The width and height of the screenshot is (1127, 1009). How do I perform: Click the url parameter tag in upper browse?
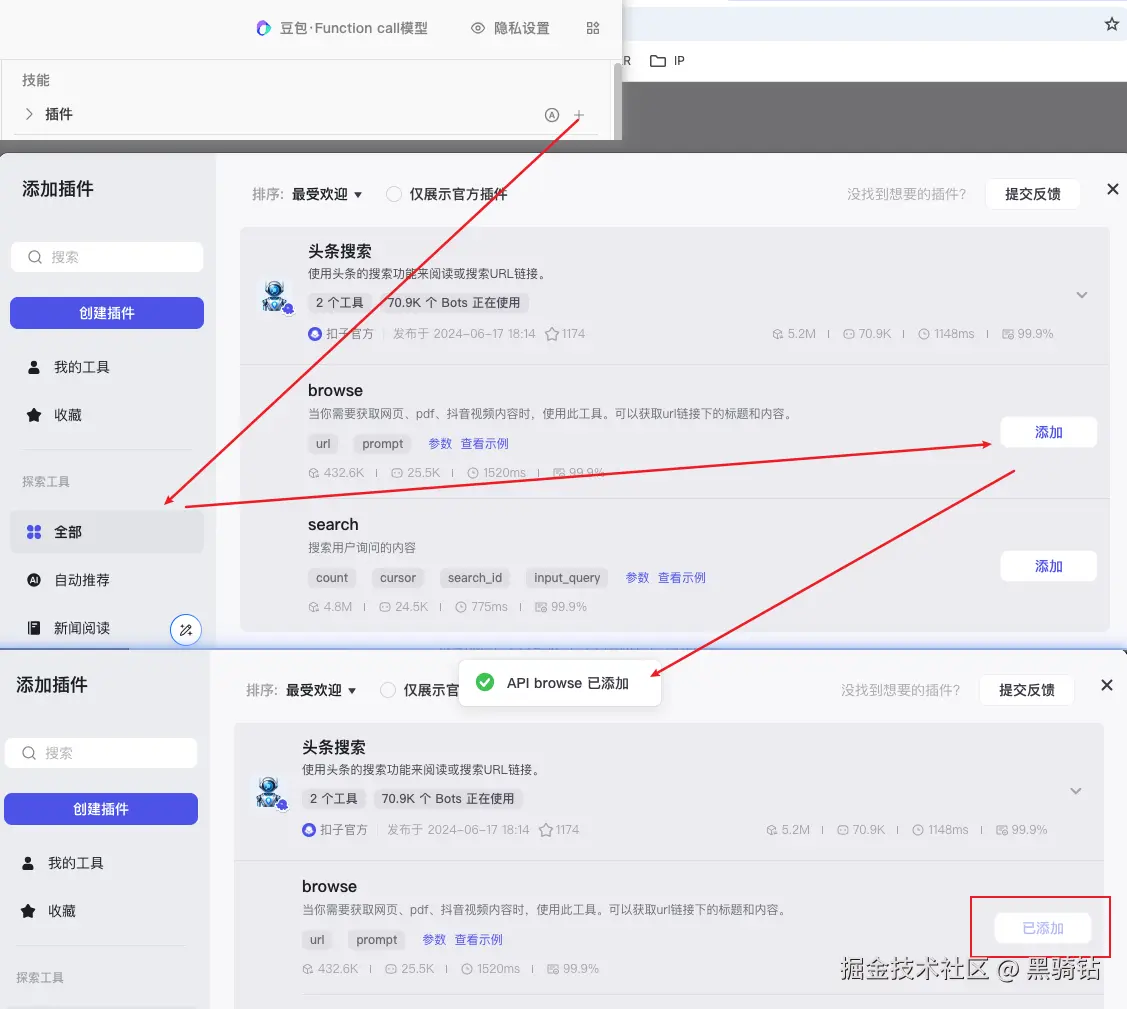click(x=323, y=443)
